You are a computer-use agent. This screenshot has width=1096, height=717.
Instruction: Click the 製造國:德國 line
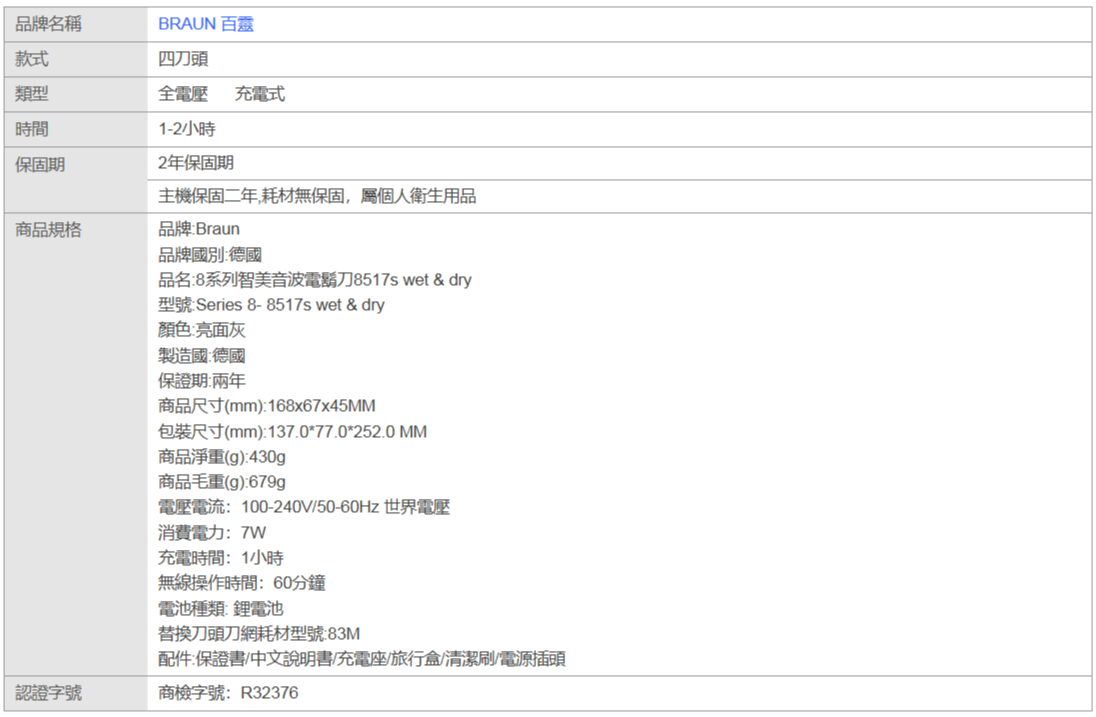tap(201, 356)
